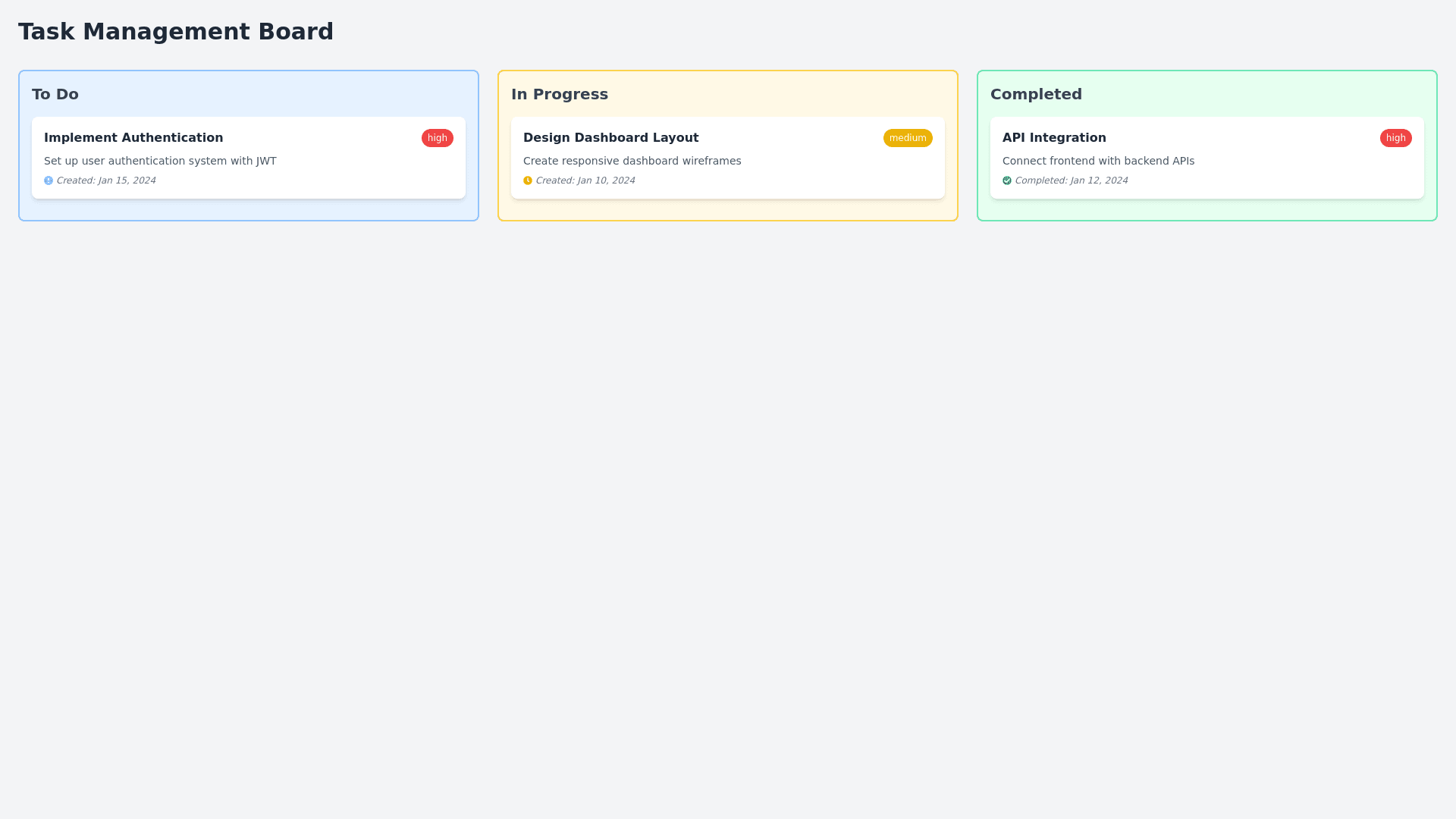1456x819 pixels.
Task: Click the Created Jan 10, 2024 date
Action: click(x=585, y=180)
